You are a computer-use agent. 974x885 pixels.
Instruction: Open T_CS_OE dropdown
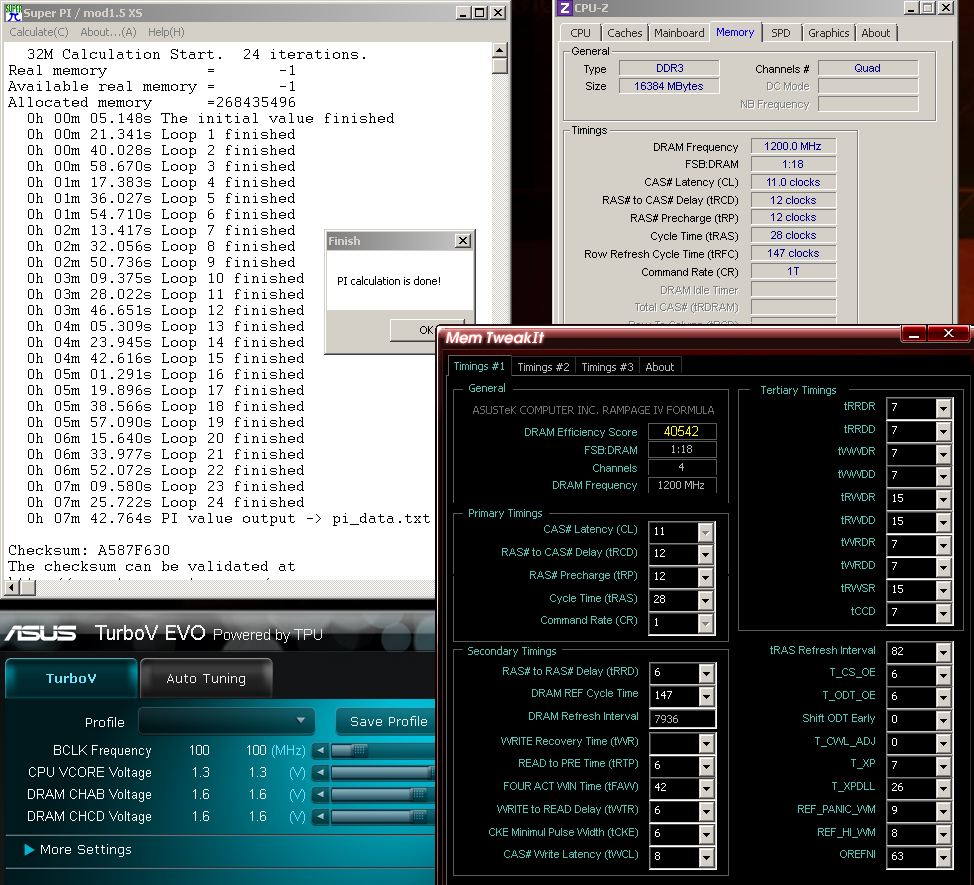click(x=943, y=674)
